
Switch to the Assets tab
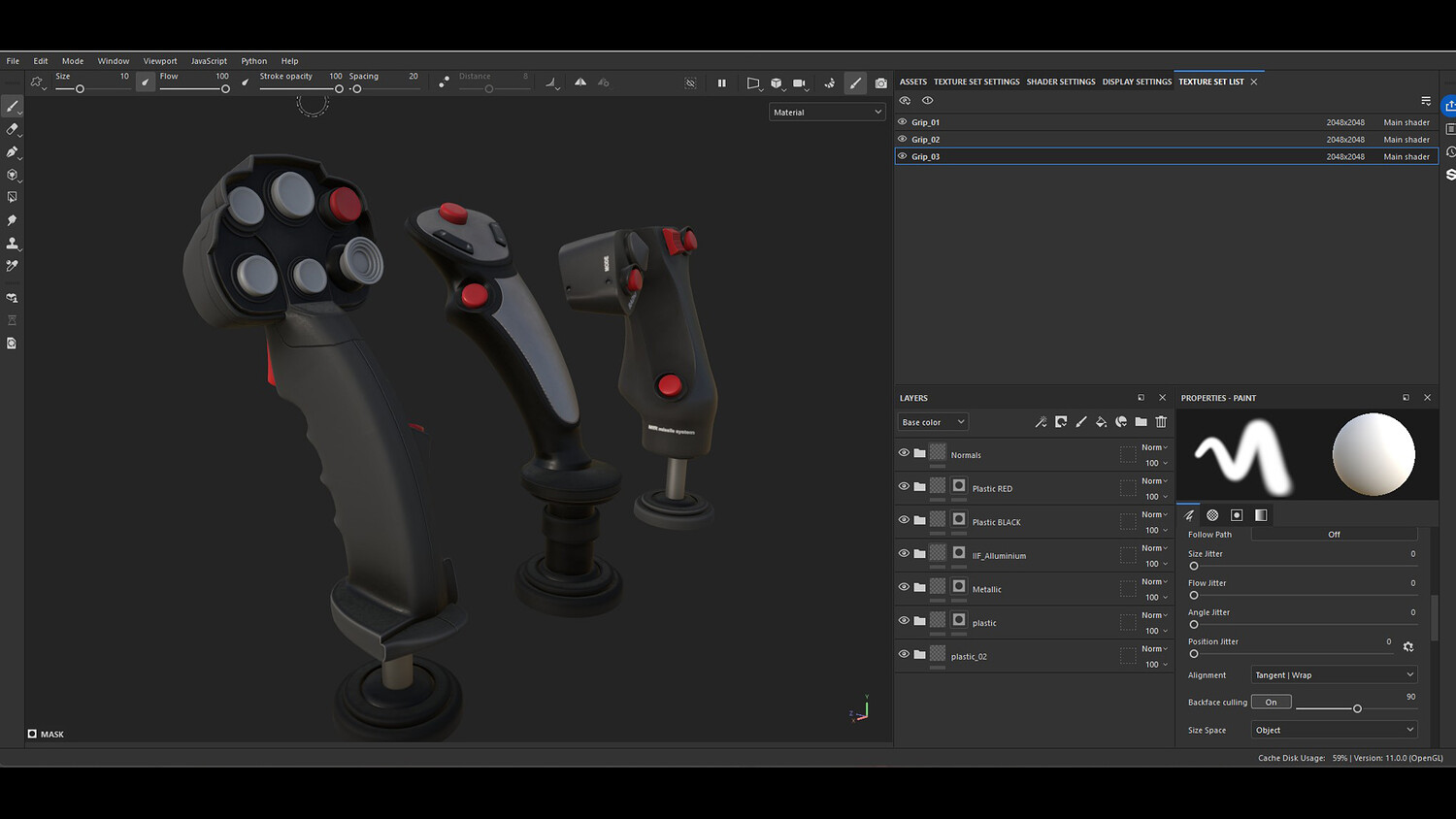coord(913,82)
